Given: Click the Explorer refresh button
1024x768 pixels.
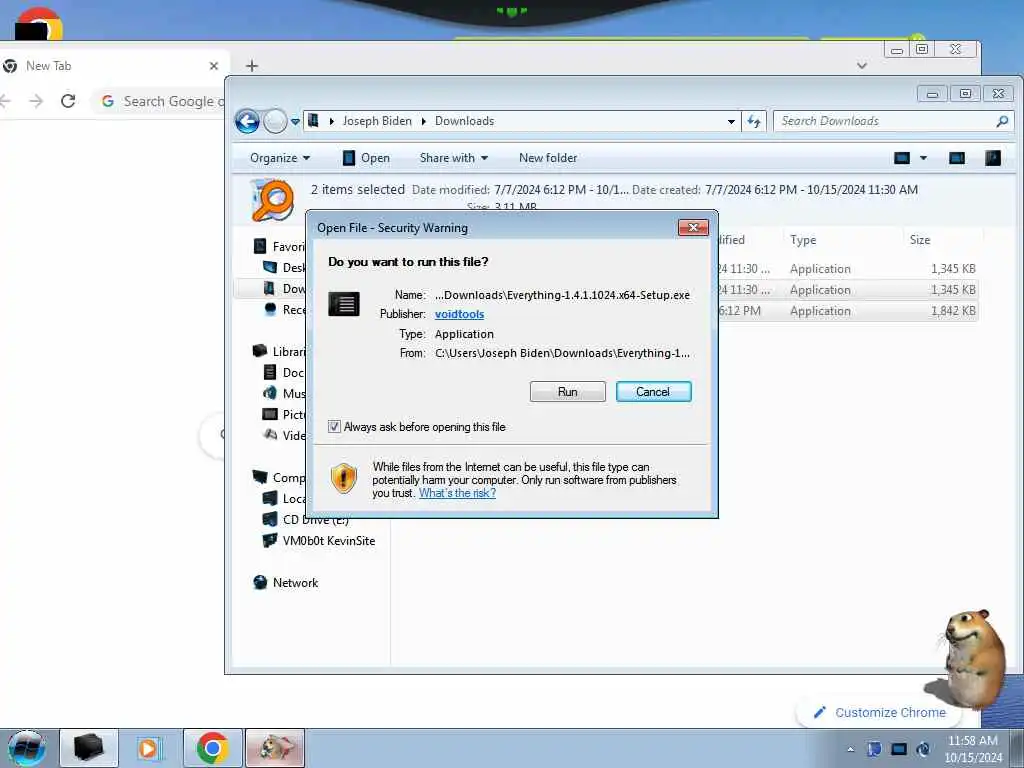Looking at the screenshot, I should tap(754, 121).
